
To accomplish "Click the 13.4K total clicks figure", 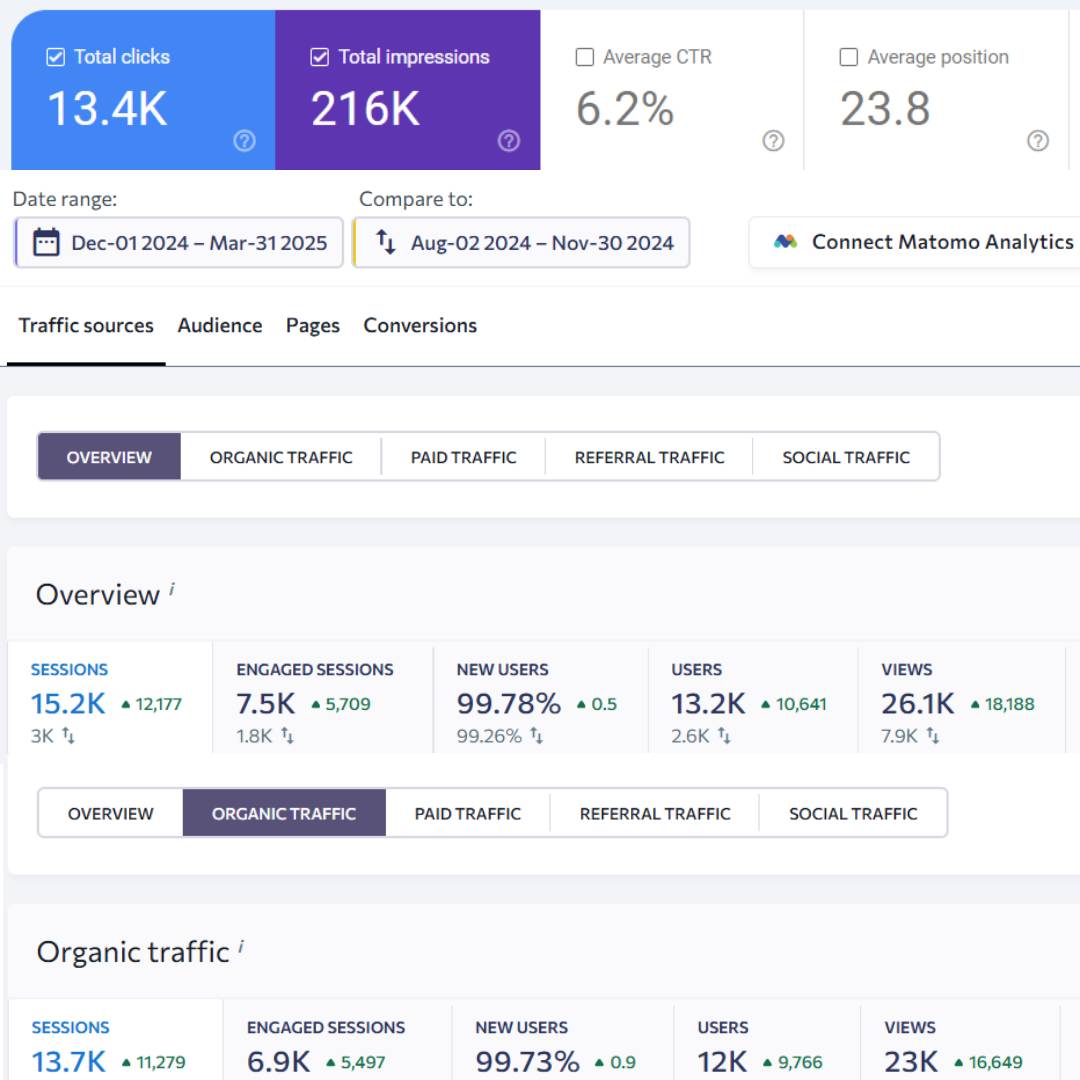I will pyautogui.click(x=107, y=109).
